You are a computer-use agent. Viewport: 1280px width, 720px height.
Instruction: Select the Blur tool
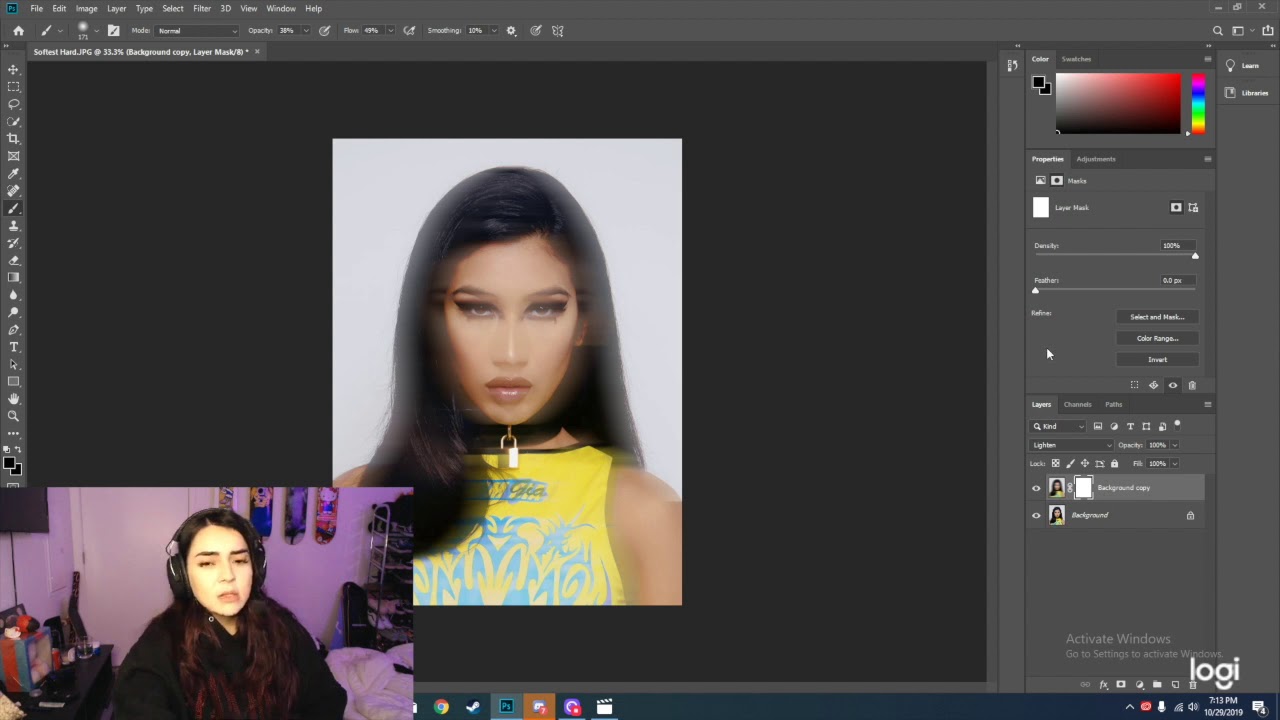click(x=14, y=295)
